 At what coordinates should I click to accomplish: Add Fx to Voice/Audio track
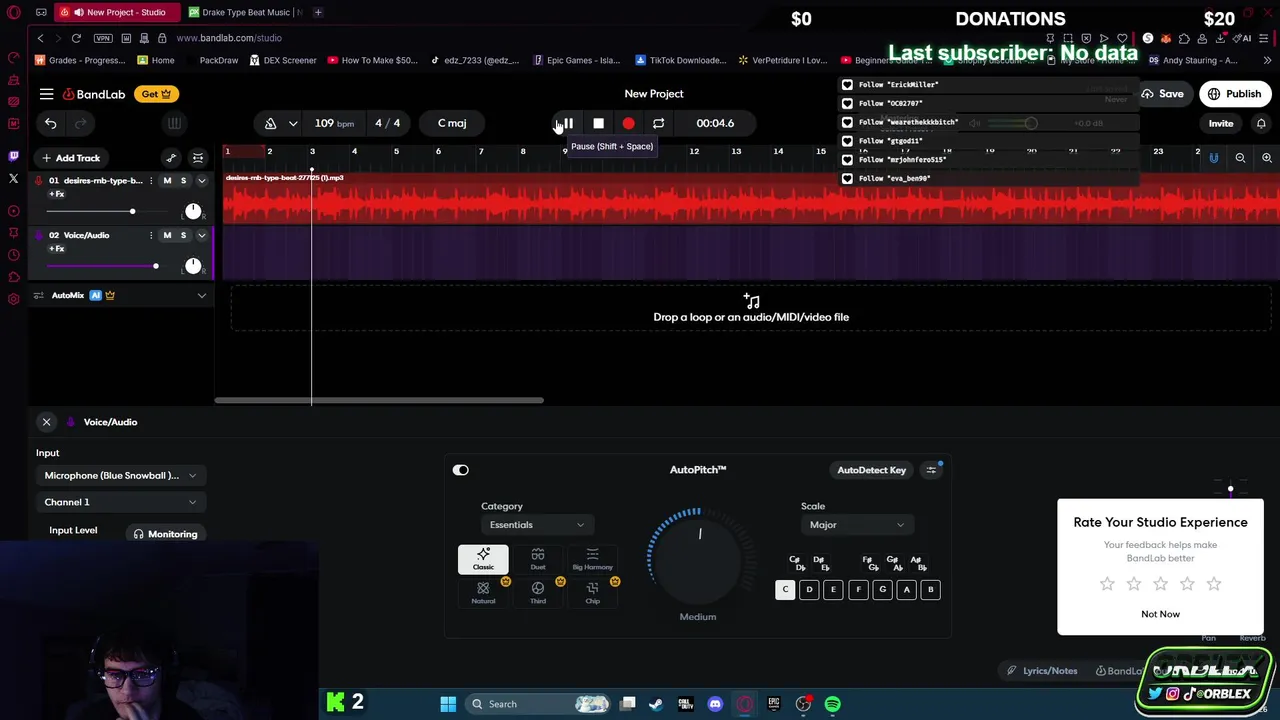tap(56, 248)
